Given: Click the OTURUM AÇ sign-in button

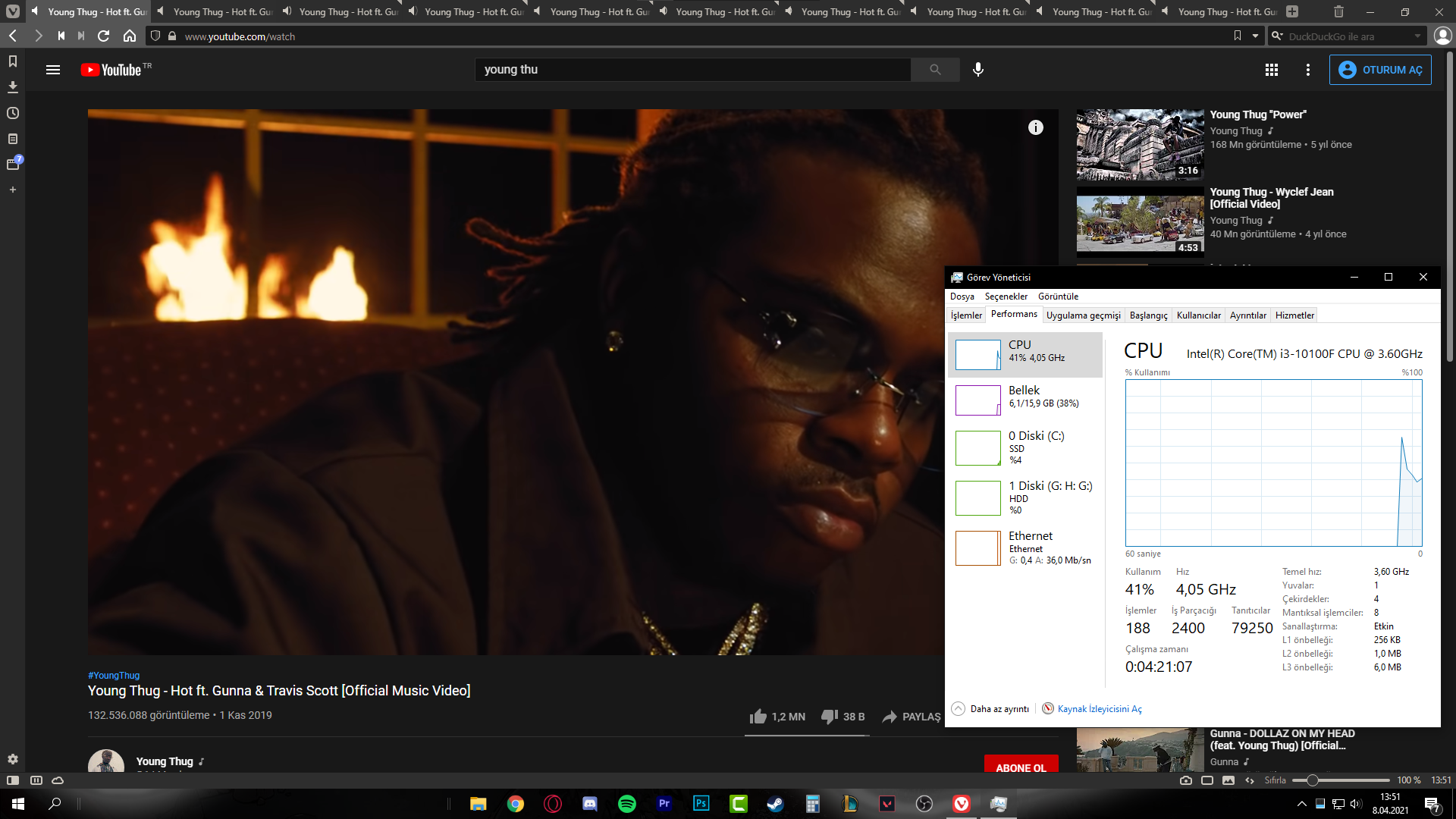Looking at the screenshot, I should coord(1380,70).
